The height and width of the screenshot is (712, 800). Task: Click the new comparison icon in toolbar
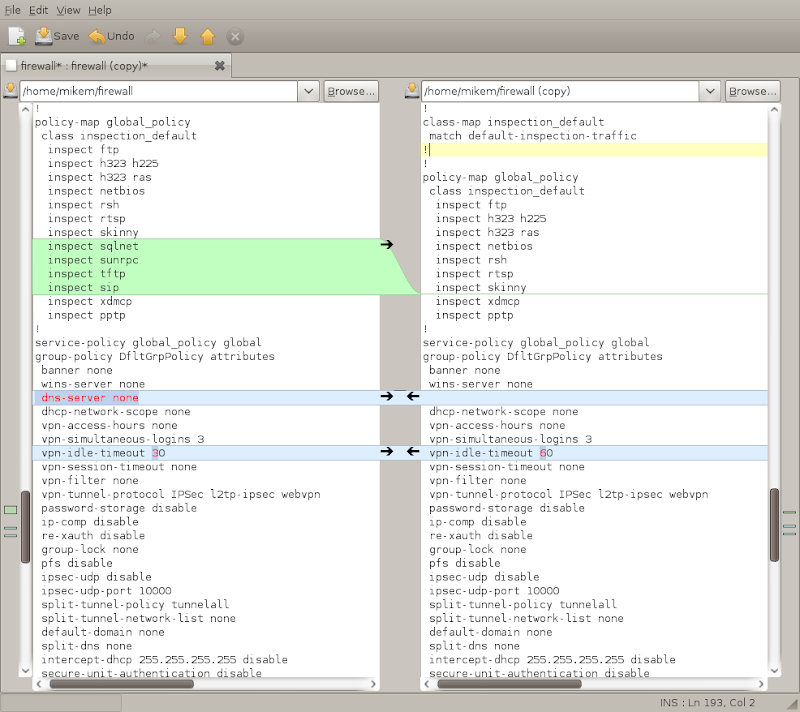tap(17, 36)
